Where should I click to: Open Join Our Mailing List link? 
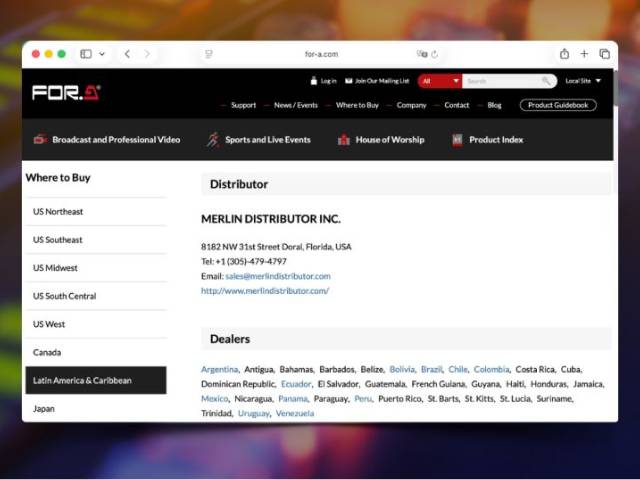[382, 81]
